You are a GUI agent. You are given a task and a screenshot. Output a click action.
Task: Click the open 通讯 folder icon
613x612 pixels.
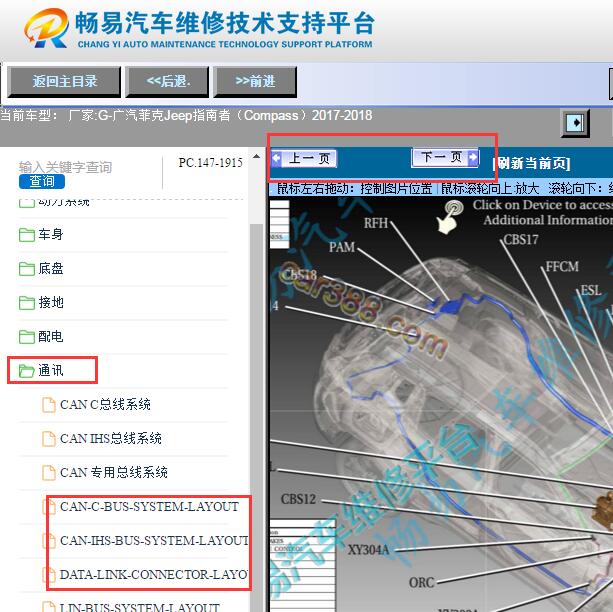click(27, 371)
